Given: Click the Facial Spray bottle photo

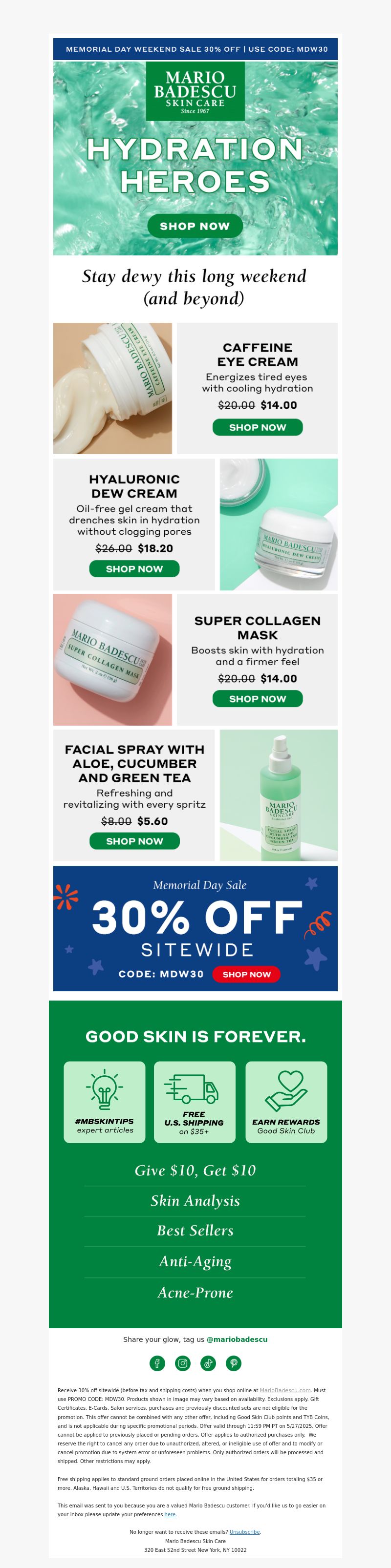Looking at the screenshot, I should coord(278,795).
